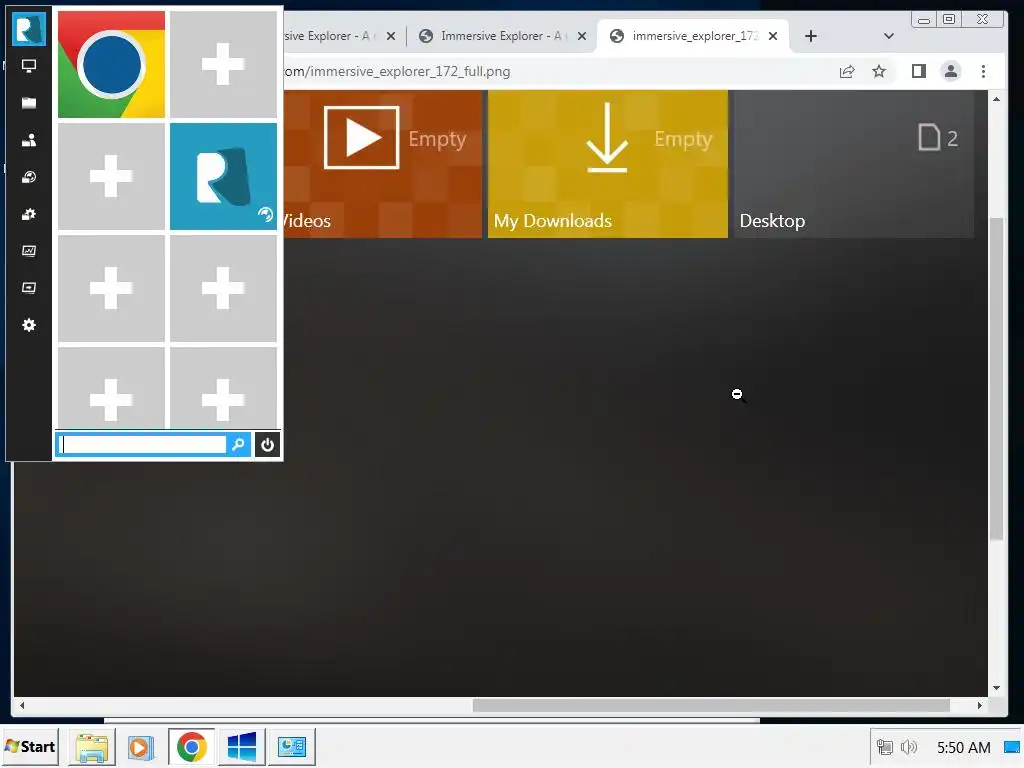This screenshot has width=1024, height=768.
Task: Open the performance chart monitor sidebar icon
Action: (x=29, y=251)
